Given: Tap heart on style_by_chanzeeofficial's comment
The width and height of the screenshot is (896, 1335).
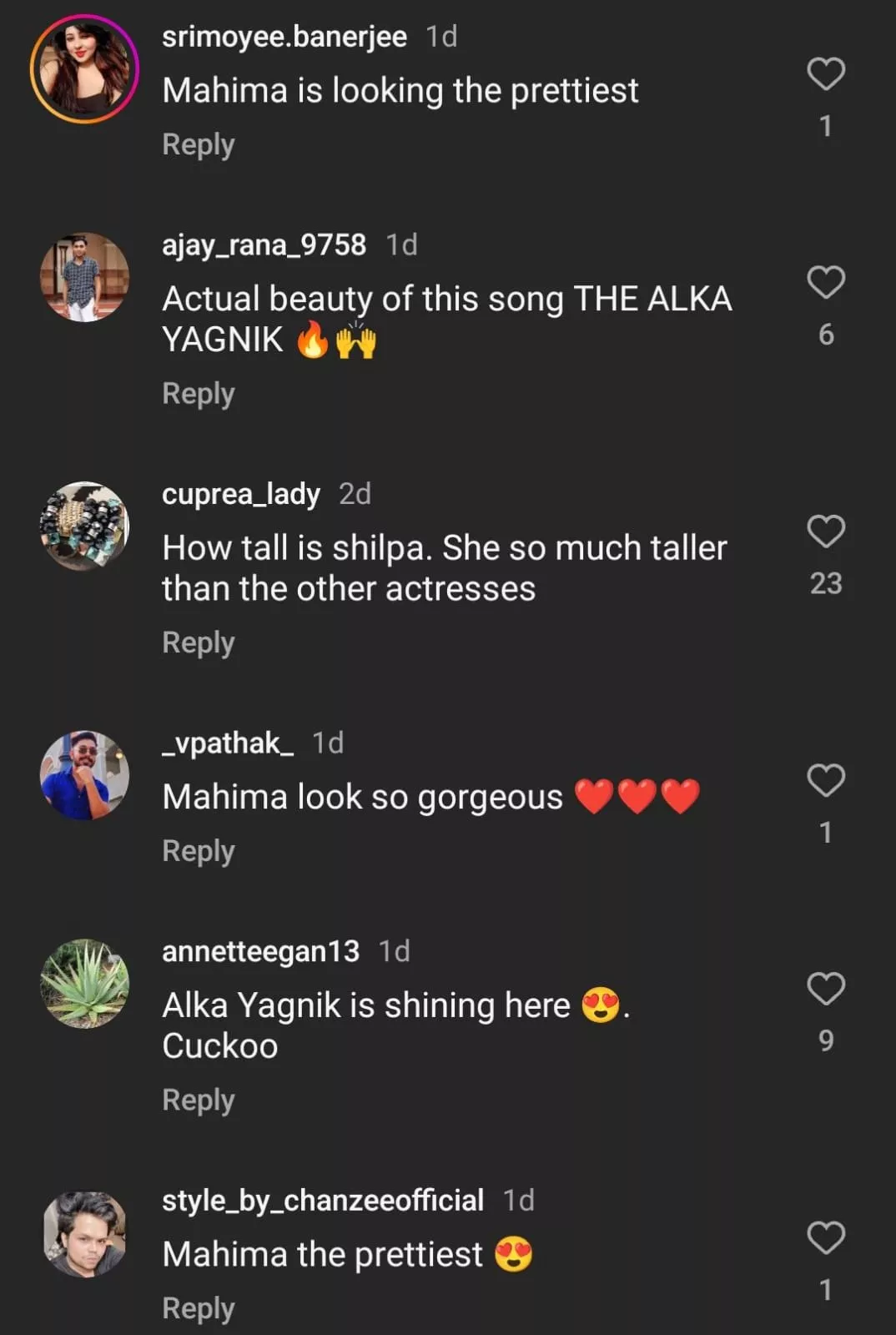Looking at the screenshot, I should pos(826,1237).
